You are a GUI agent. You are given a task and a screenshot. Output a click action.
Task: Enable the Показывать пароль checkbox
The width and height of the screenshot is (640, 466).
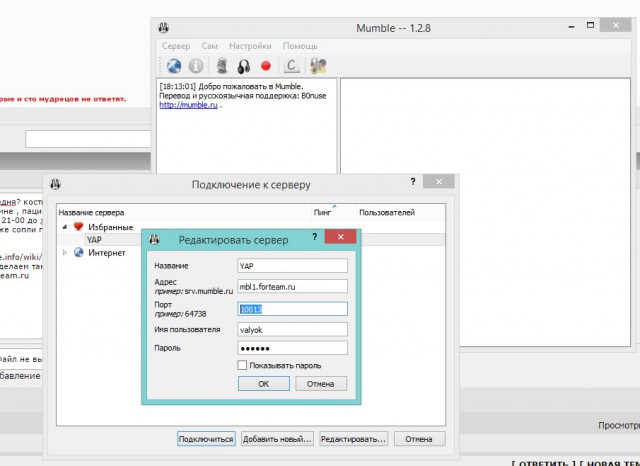tap(242, 365)
